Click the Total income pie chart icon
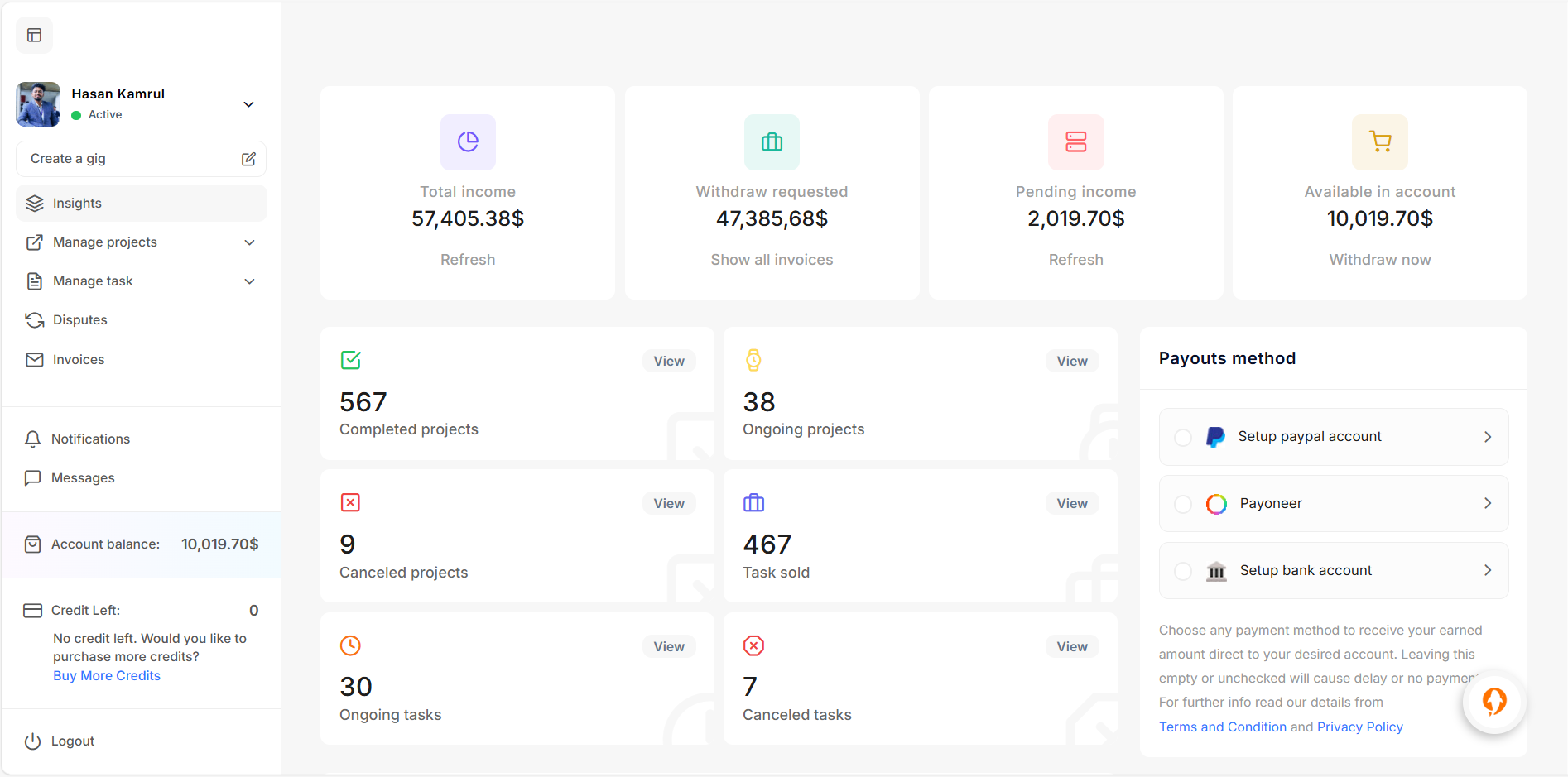The image size is (1568, 777). click(x=468, y=142)
